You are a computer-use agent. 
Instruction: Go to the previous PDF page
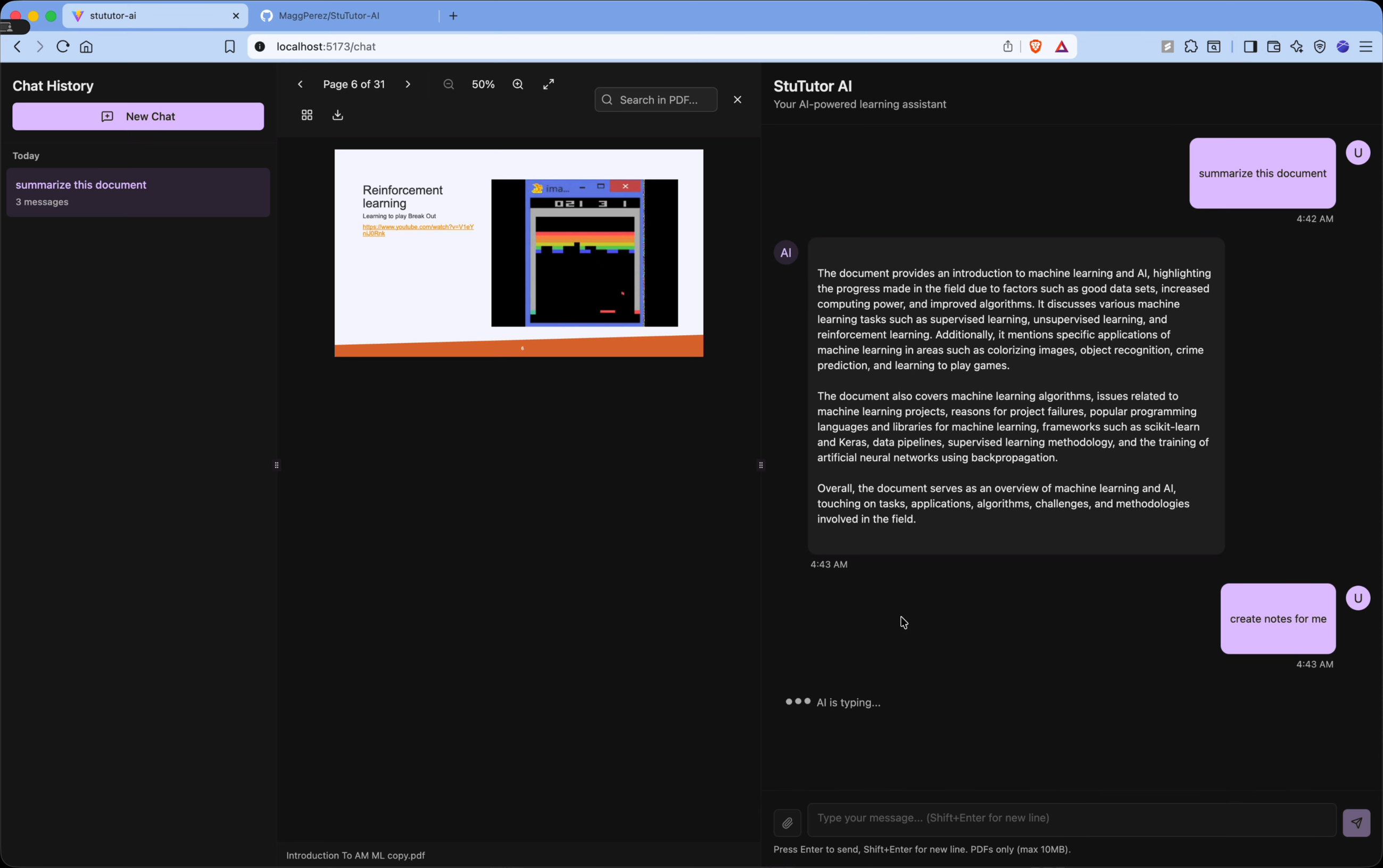[x=300, y=85]
